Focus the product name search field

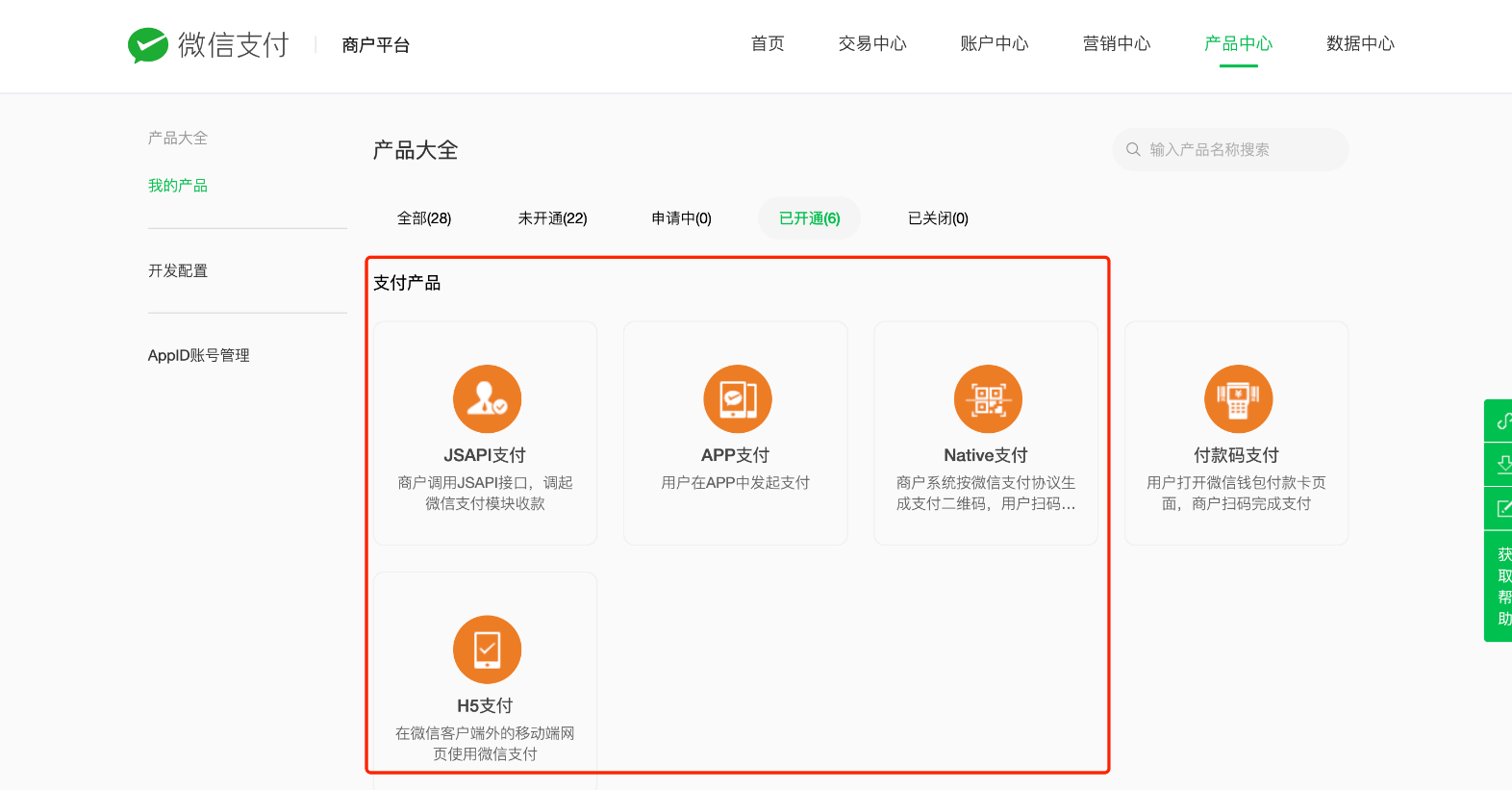[1241, 149]
